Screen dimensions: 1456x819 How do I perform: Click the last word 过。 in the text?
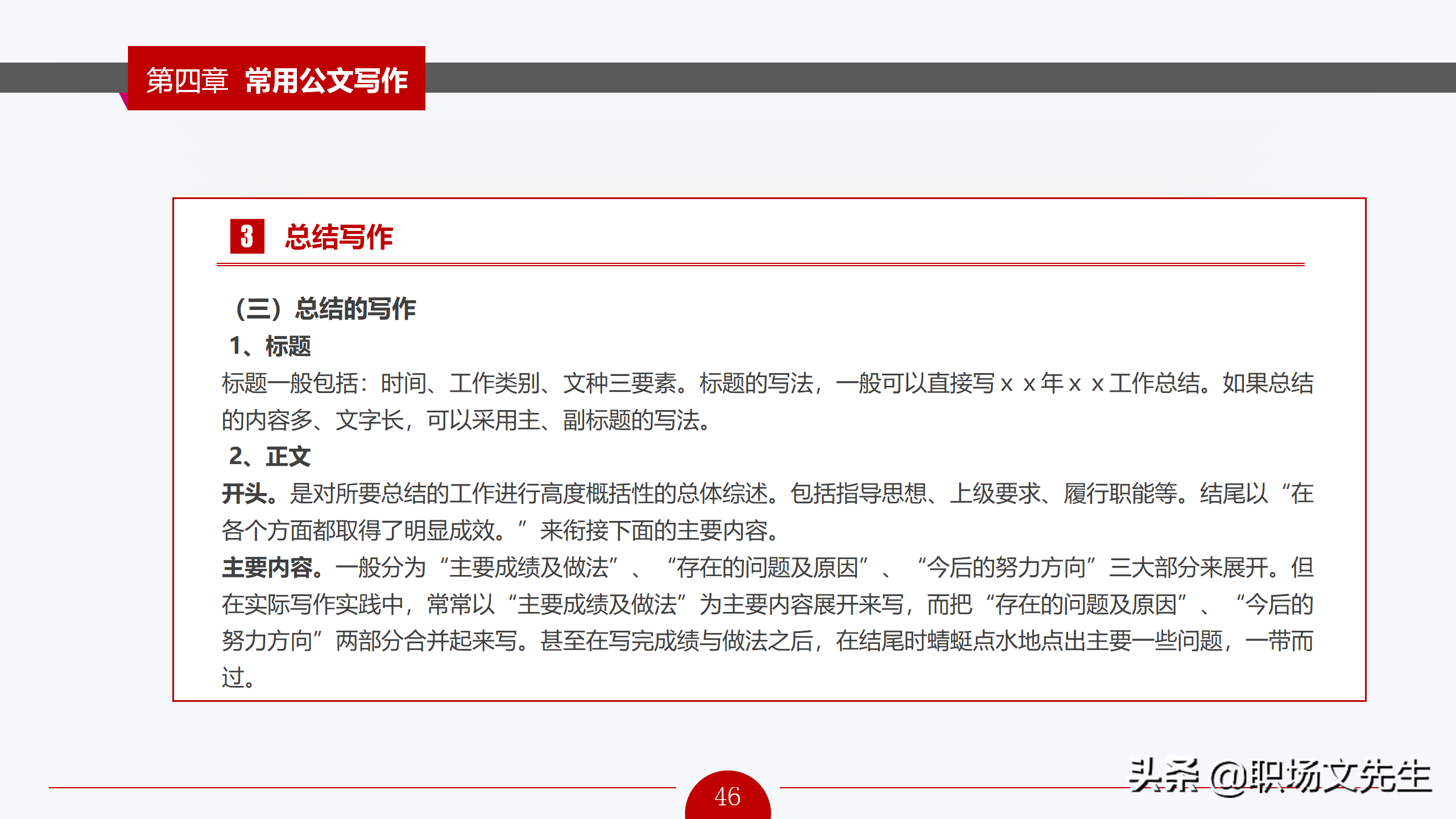point(238,678)
